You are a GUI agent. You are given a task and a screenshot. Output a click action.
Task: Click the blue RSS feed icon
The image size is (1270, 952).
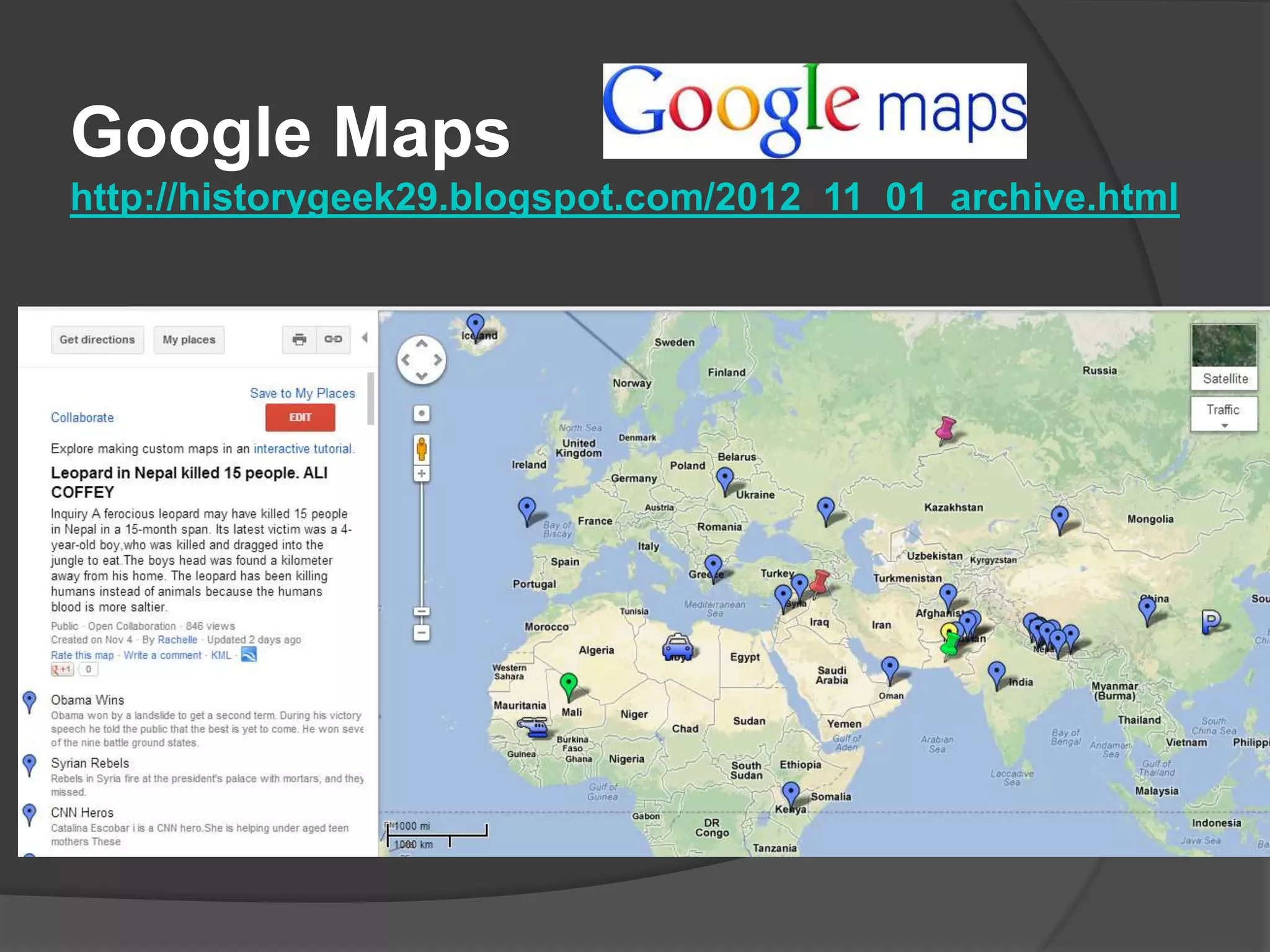click(x=249, y=654)
